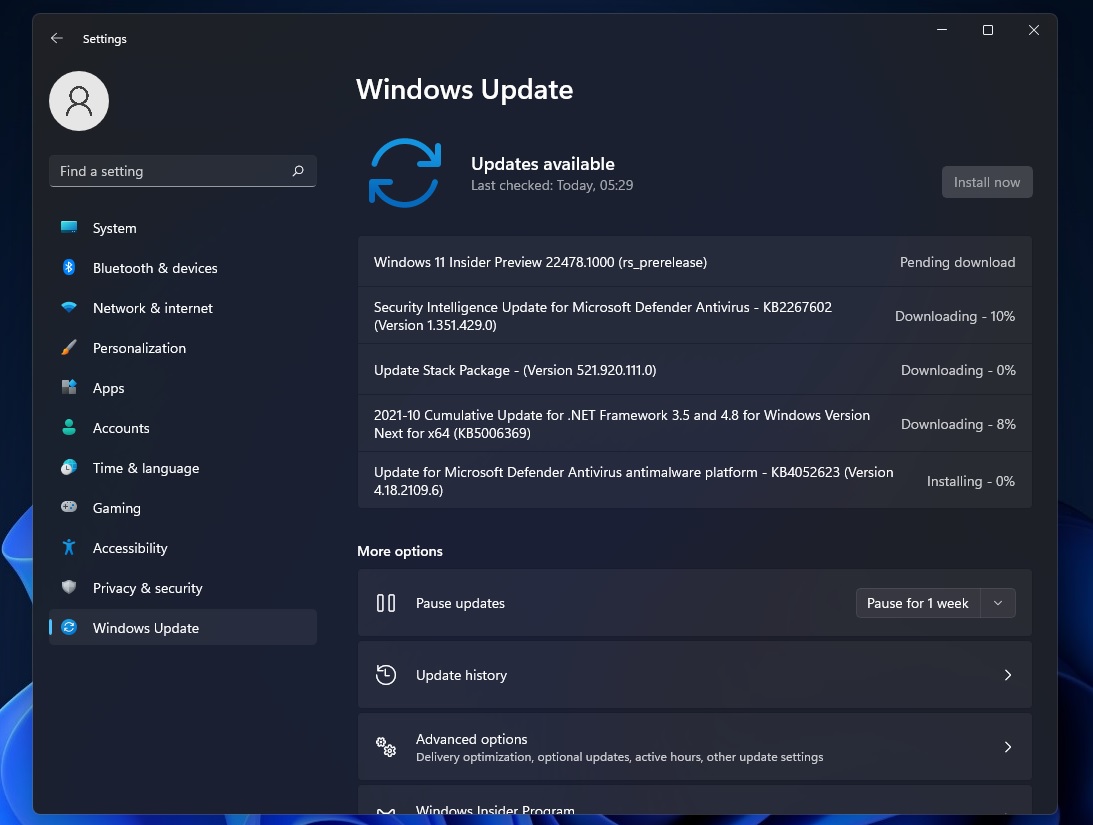Click the back arrow in Settings header

coord(56,38)
